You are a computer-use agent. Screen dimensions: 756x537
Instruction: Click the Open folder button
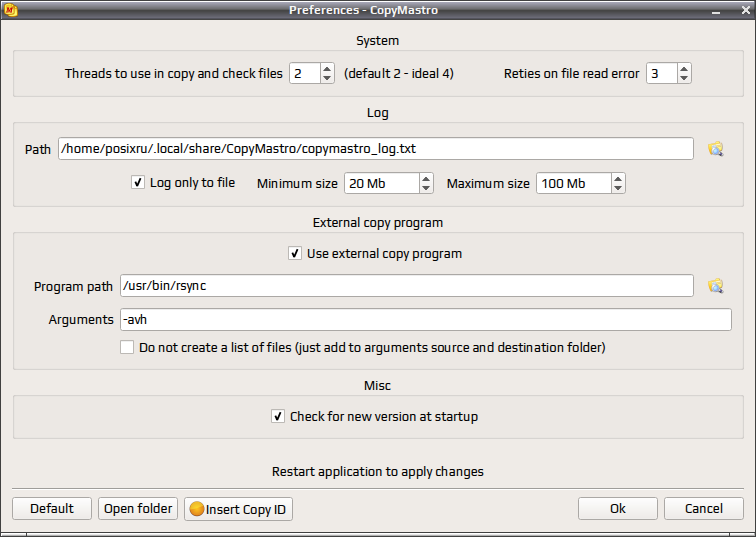[x=138, y=509]
